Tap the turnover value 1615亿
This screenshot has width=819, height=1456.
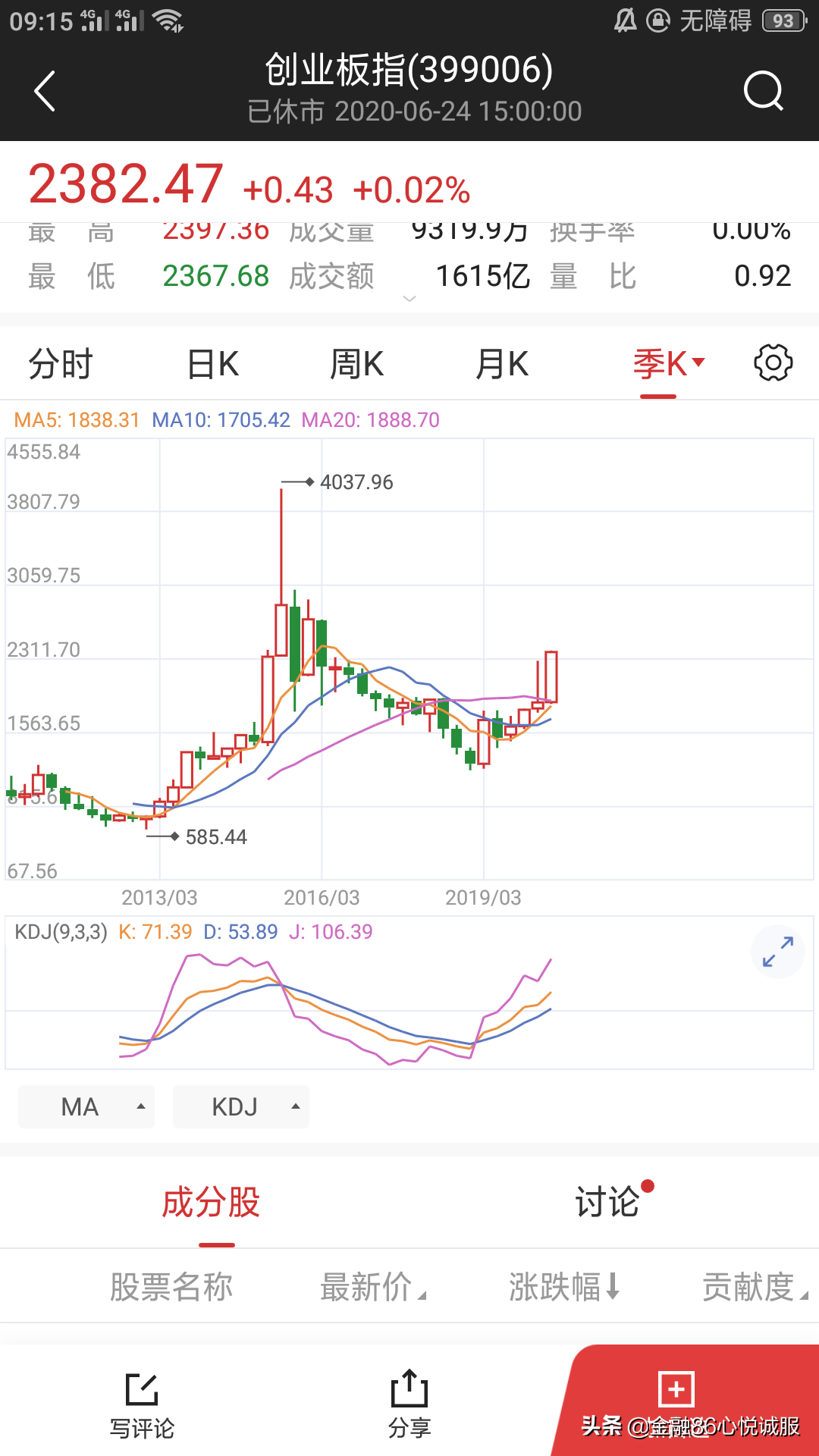click(483, 276)
